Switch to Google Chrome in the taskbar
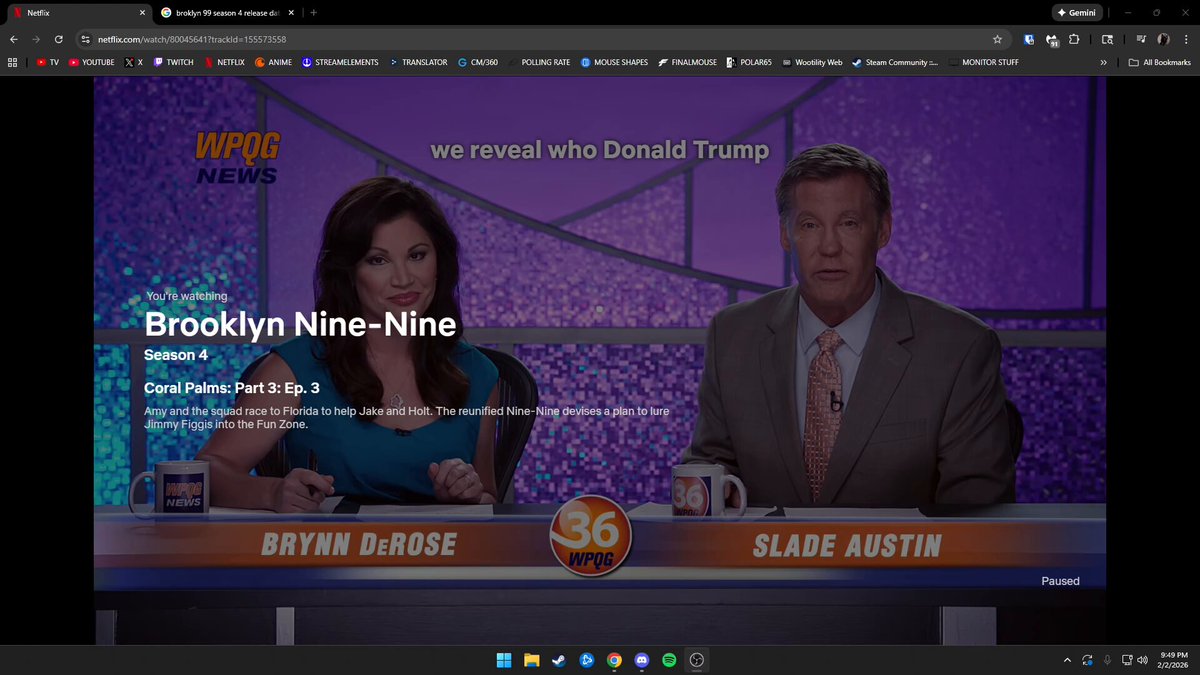This screenshot has height=675, width=1200. click(x=614, y=660)
